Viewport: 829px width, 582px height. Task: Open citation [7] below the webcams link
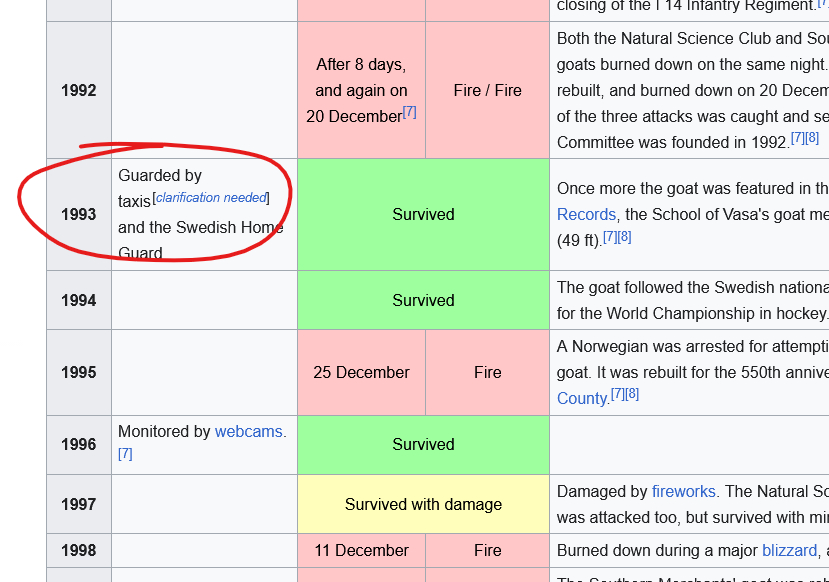point(125,454)
